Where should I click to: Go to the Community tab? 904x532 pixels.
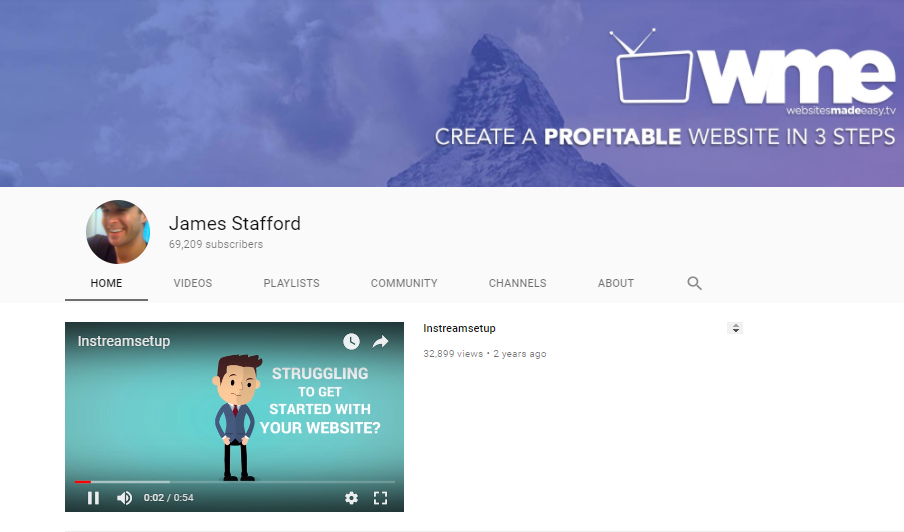click(404, 283)
